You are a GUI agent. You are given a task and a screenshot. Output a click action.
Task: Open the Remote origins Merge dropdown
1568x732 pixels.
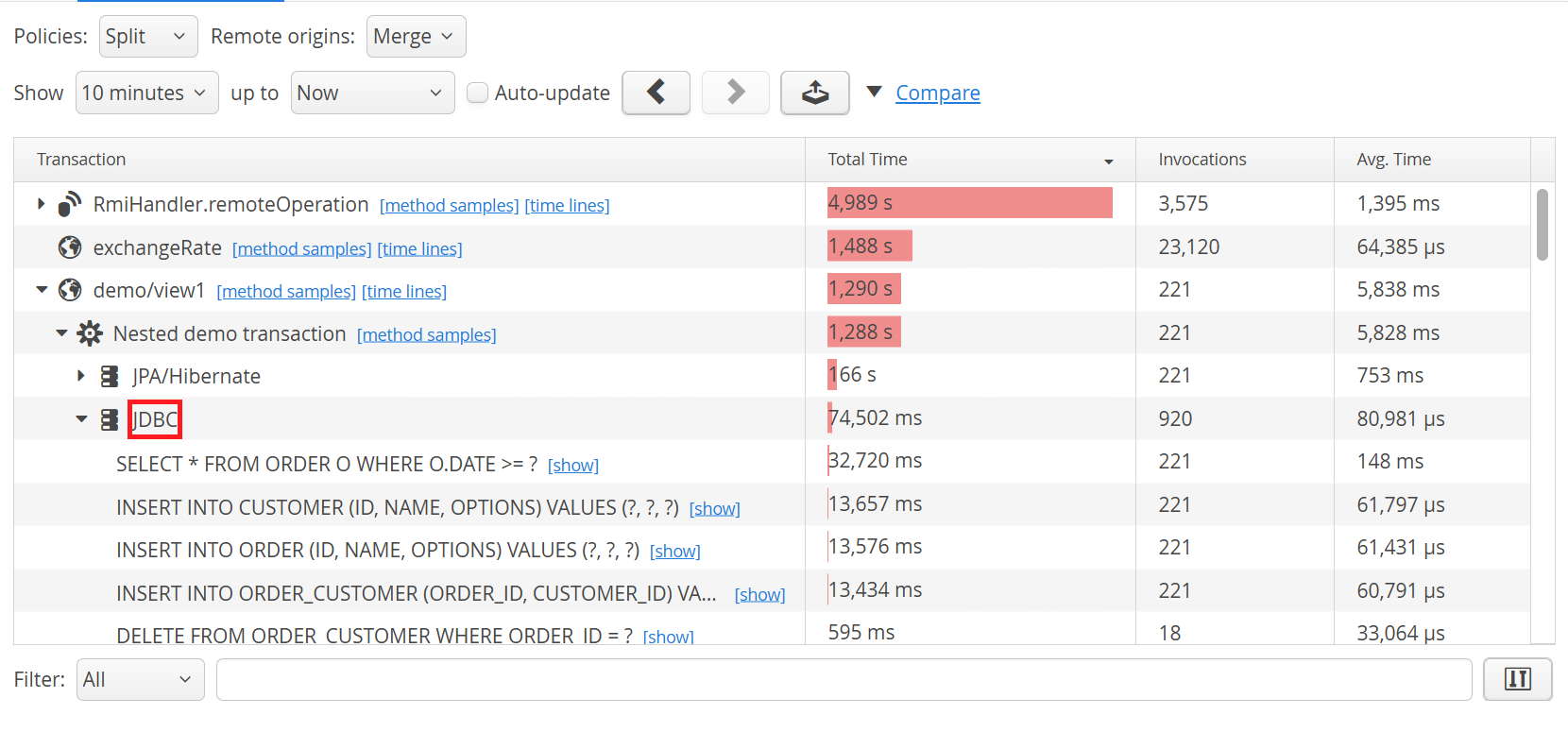416,37
